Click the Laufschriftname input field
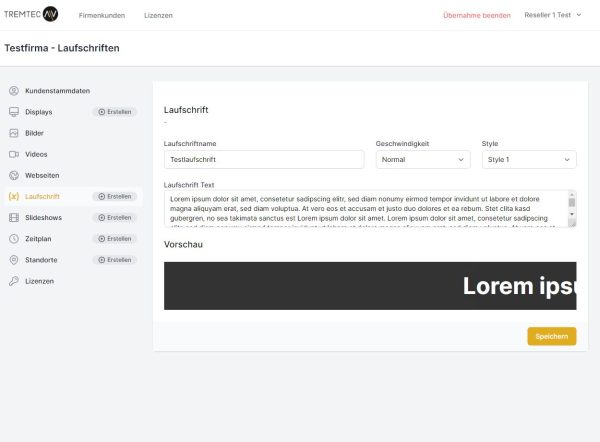The height and width of the screenshot is (442, 600). click(263, 160)
